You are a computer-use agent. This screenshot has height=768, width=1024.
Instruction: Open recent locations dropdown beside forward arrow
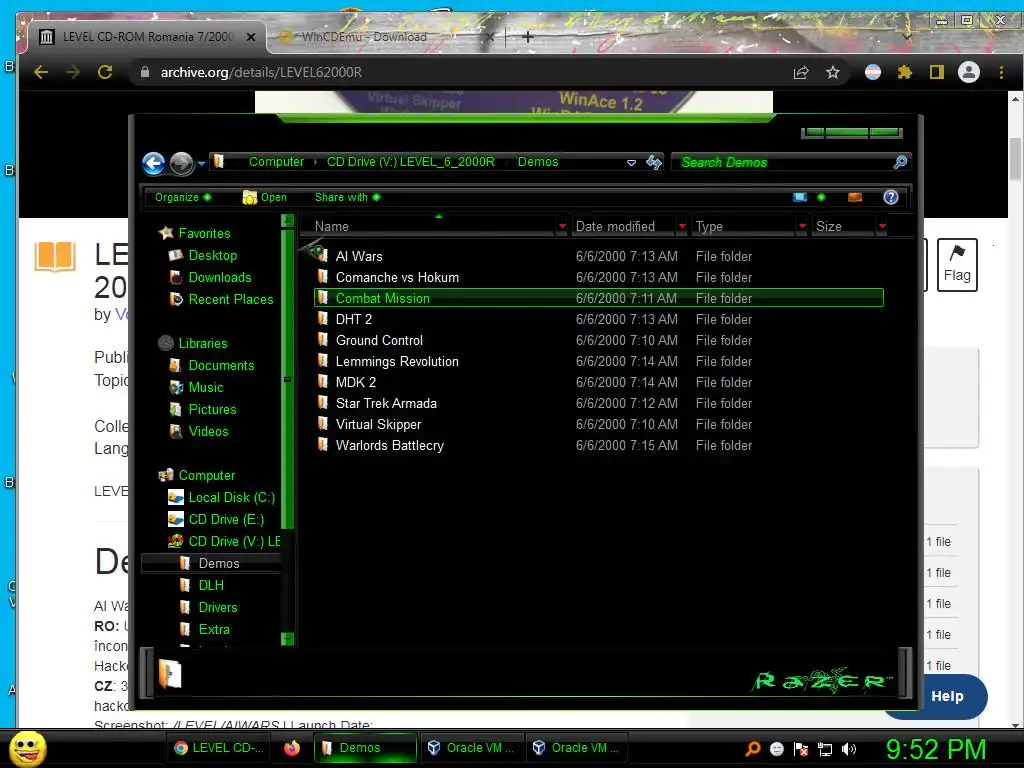[x=201, y=163]
